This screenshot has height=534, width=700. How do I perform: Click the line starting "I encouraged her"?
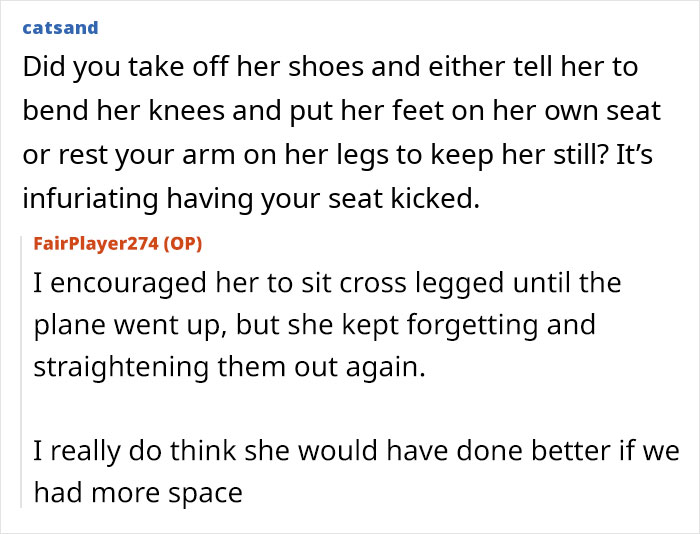click(327, 283)
